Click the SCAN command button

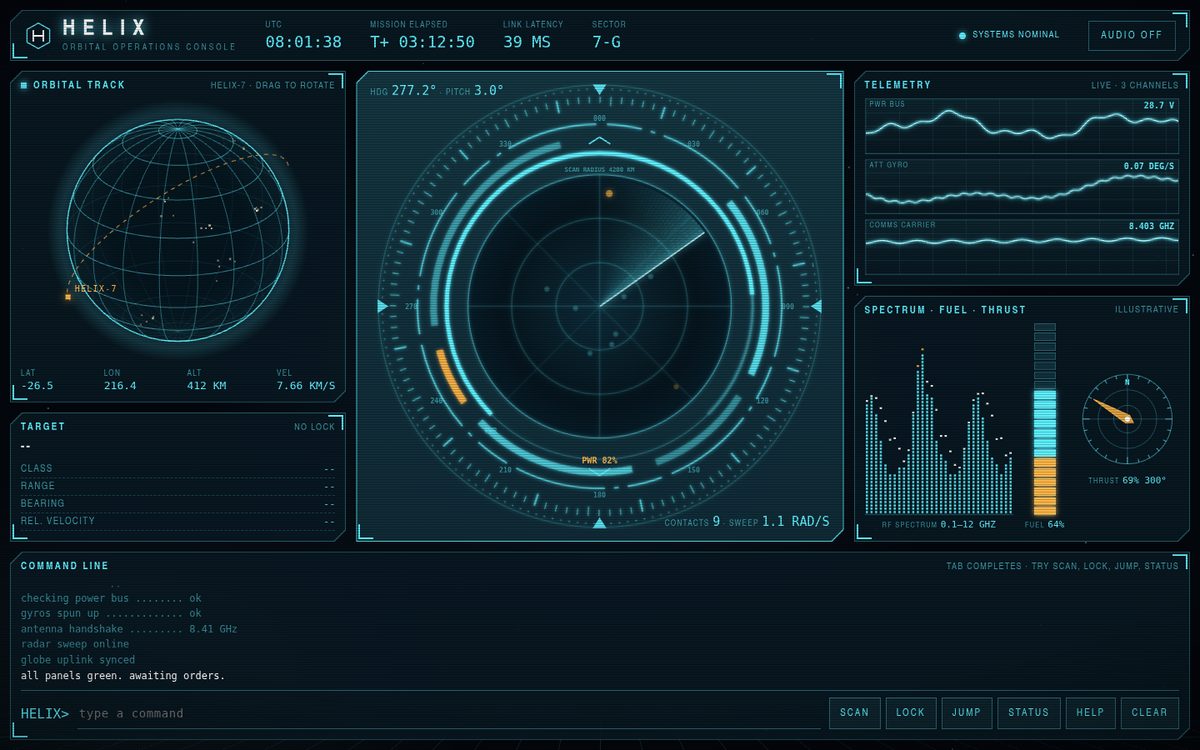click(x=854, y=713)
